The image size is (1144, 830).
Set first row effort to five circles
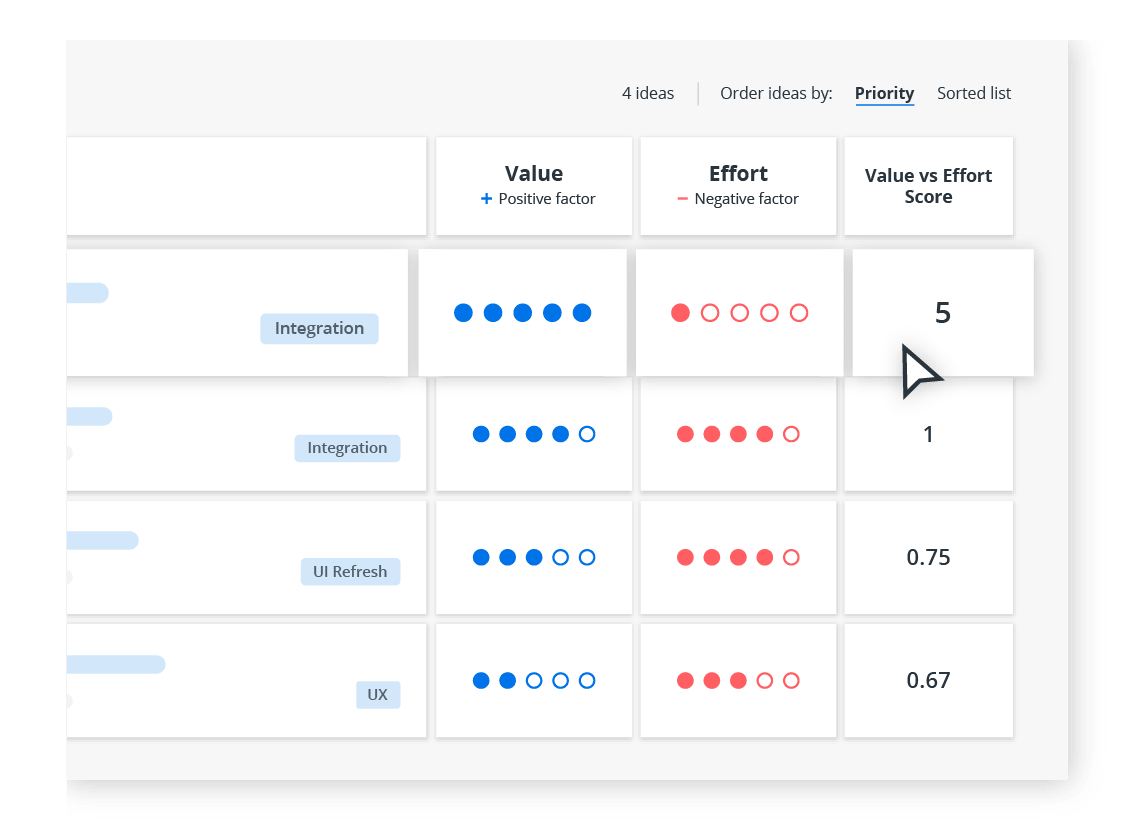pyautogui.click(x=798, y=313)
